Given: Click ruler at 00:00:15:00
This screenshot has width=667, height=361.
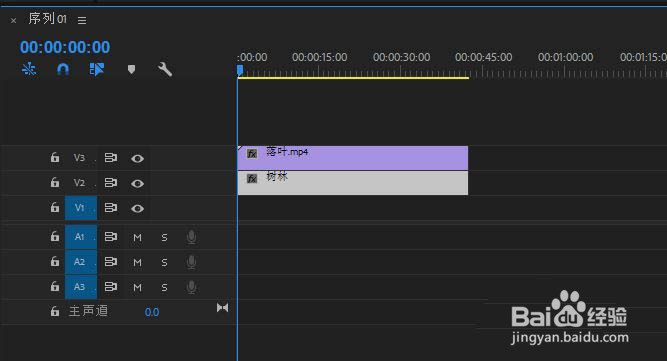Looking at the screenshot, I should (319, 57).
